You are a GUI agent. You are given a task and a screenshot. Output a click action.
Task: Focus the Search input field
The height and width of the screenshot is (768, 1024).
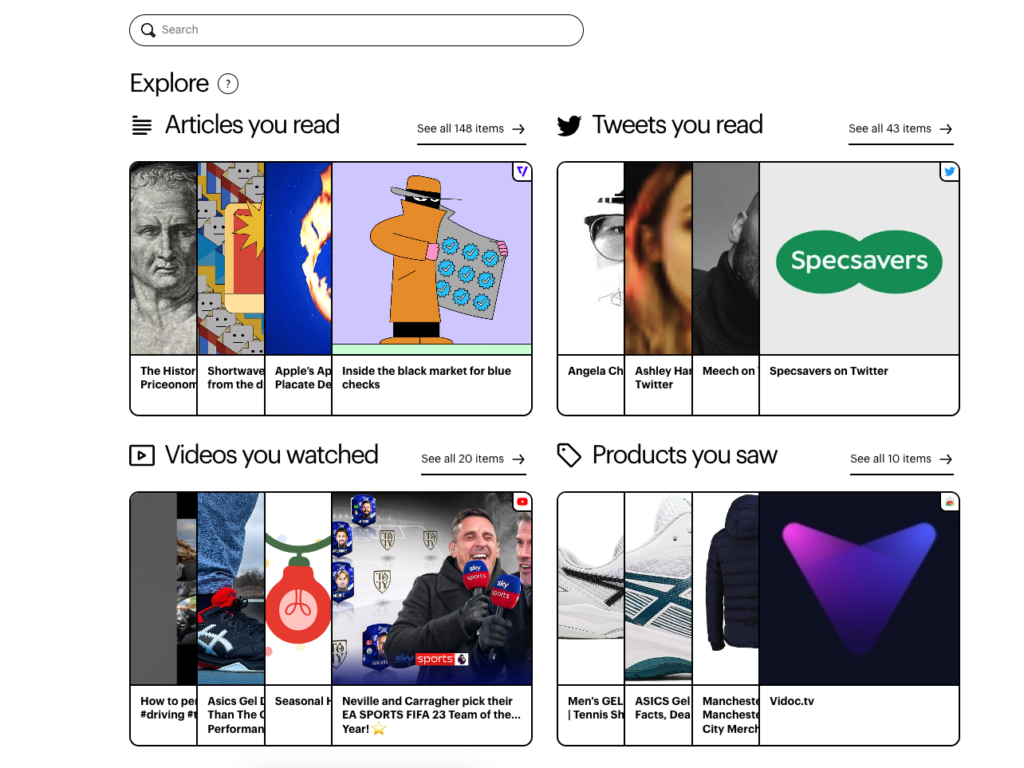(356, 30)
